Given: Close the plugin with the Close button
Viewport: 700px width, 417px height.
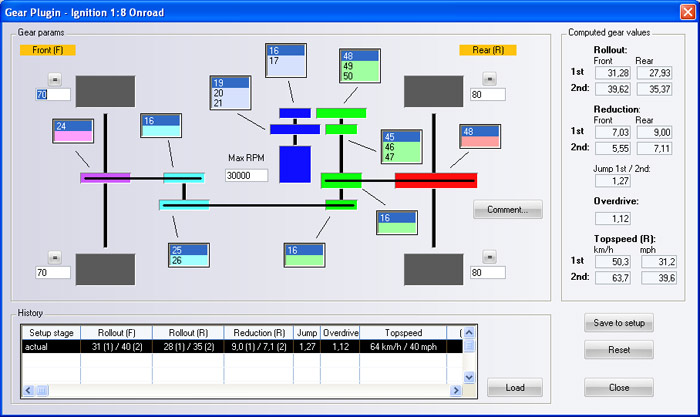Looking at the screenshot, I should pyautogui.click(x=619, y=388).
